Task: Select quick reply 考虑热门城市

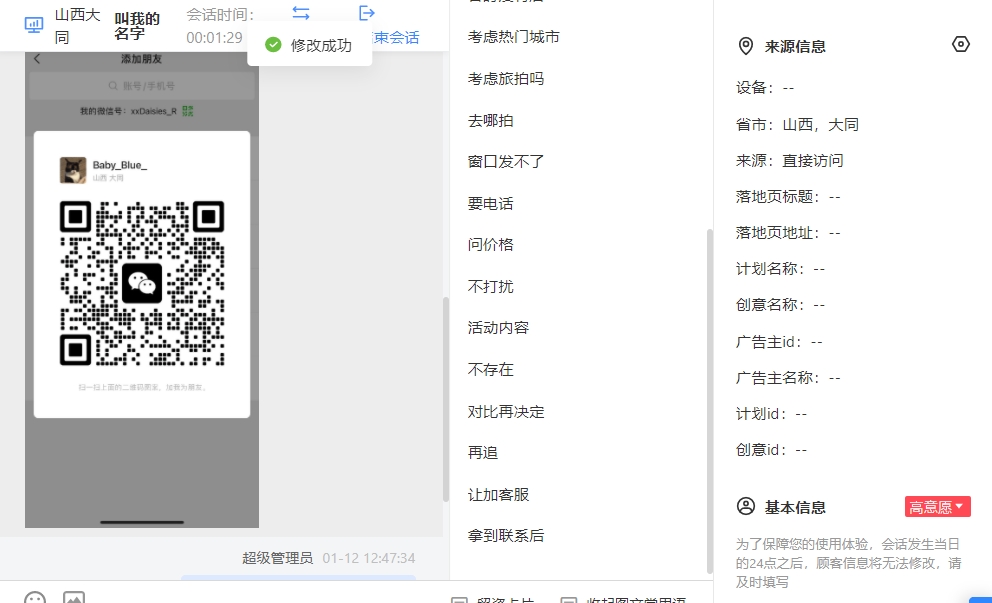Action: 513,37
